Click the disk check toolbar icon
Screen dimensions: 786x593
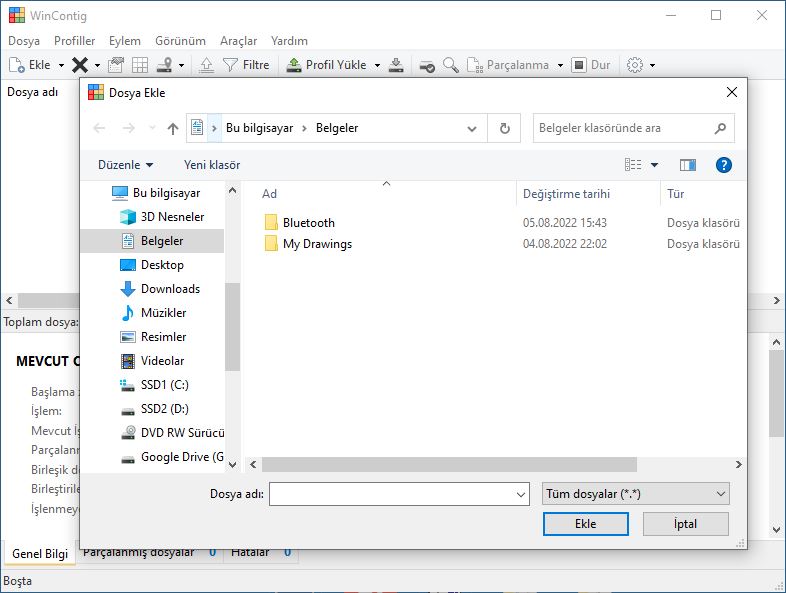point(427,65)
